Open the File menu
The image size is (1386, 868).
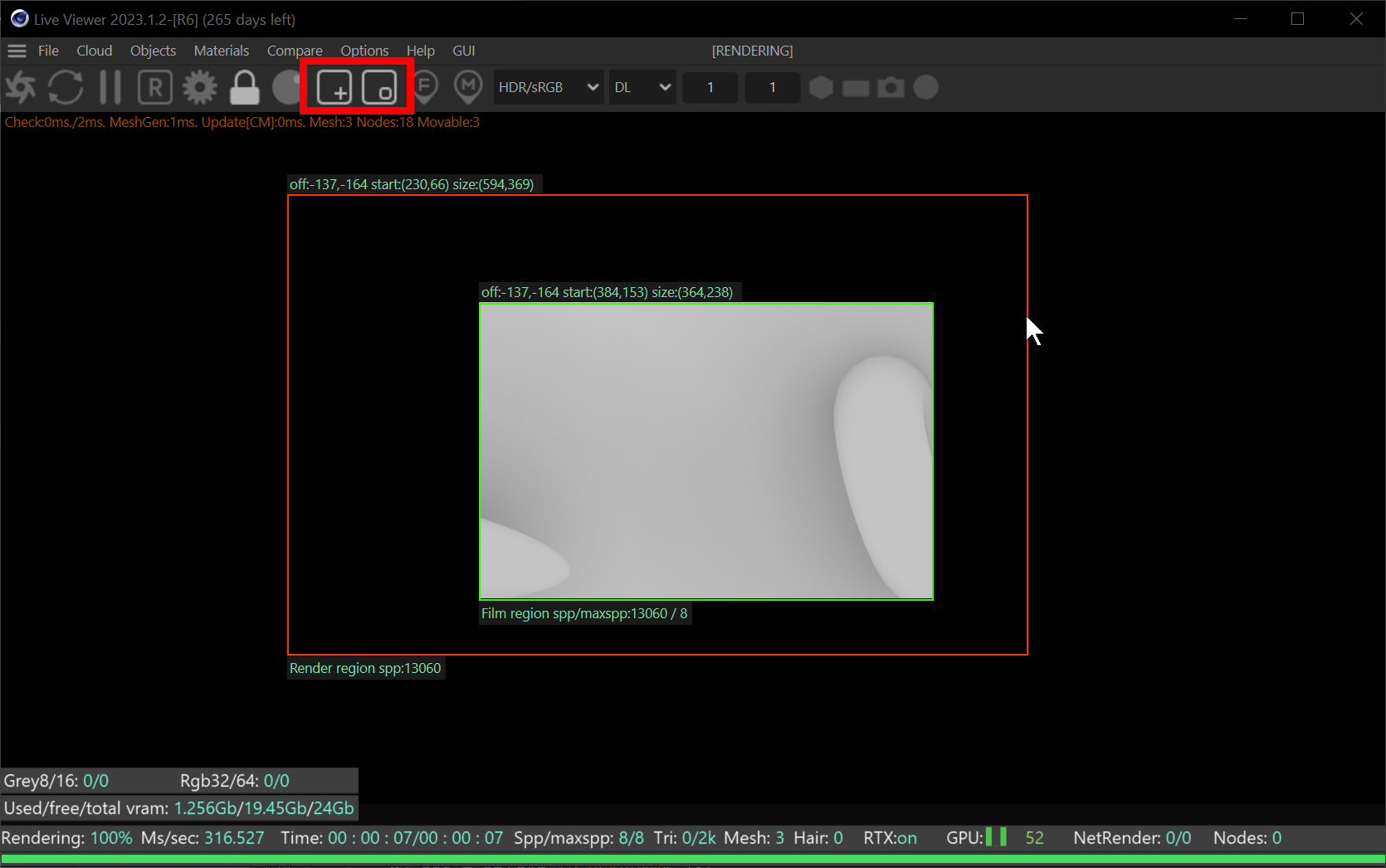[x=48, y=51]
